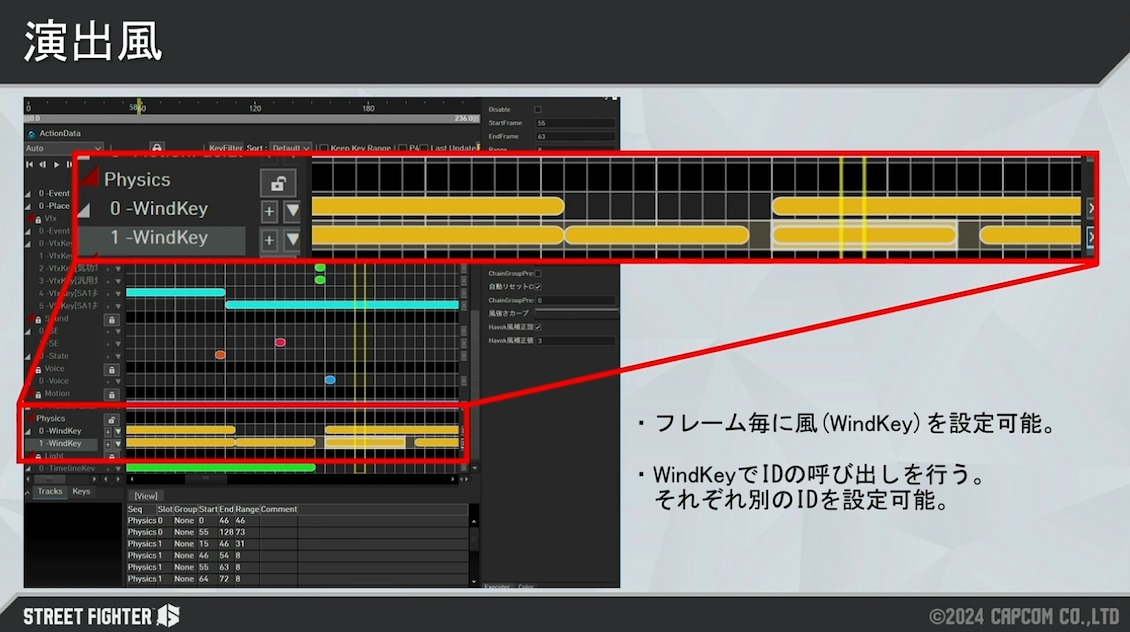Toggle the first ChainGroupPre checkbox
This screenshot has height=632, width=1130.
click(x=538, y=274)
